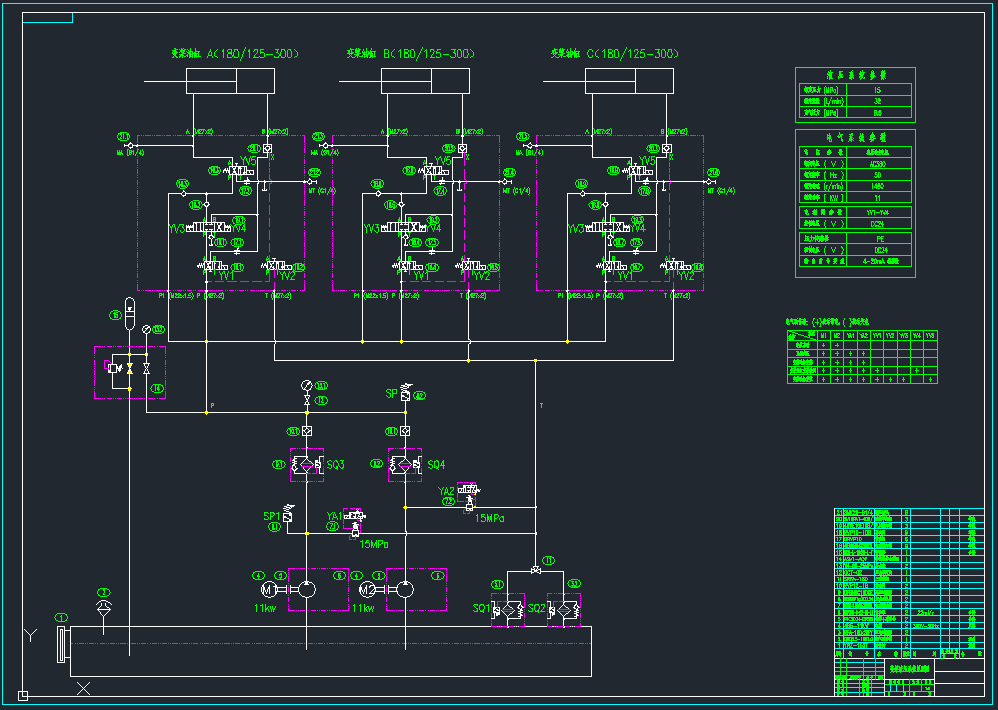Select the check valve above the SQ4 filter
The width and height of the screenshot is (998, 710).
pyautogui.click(x=405, y=431)
